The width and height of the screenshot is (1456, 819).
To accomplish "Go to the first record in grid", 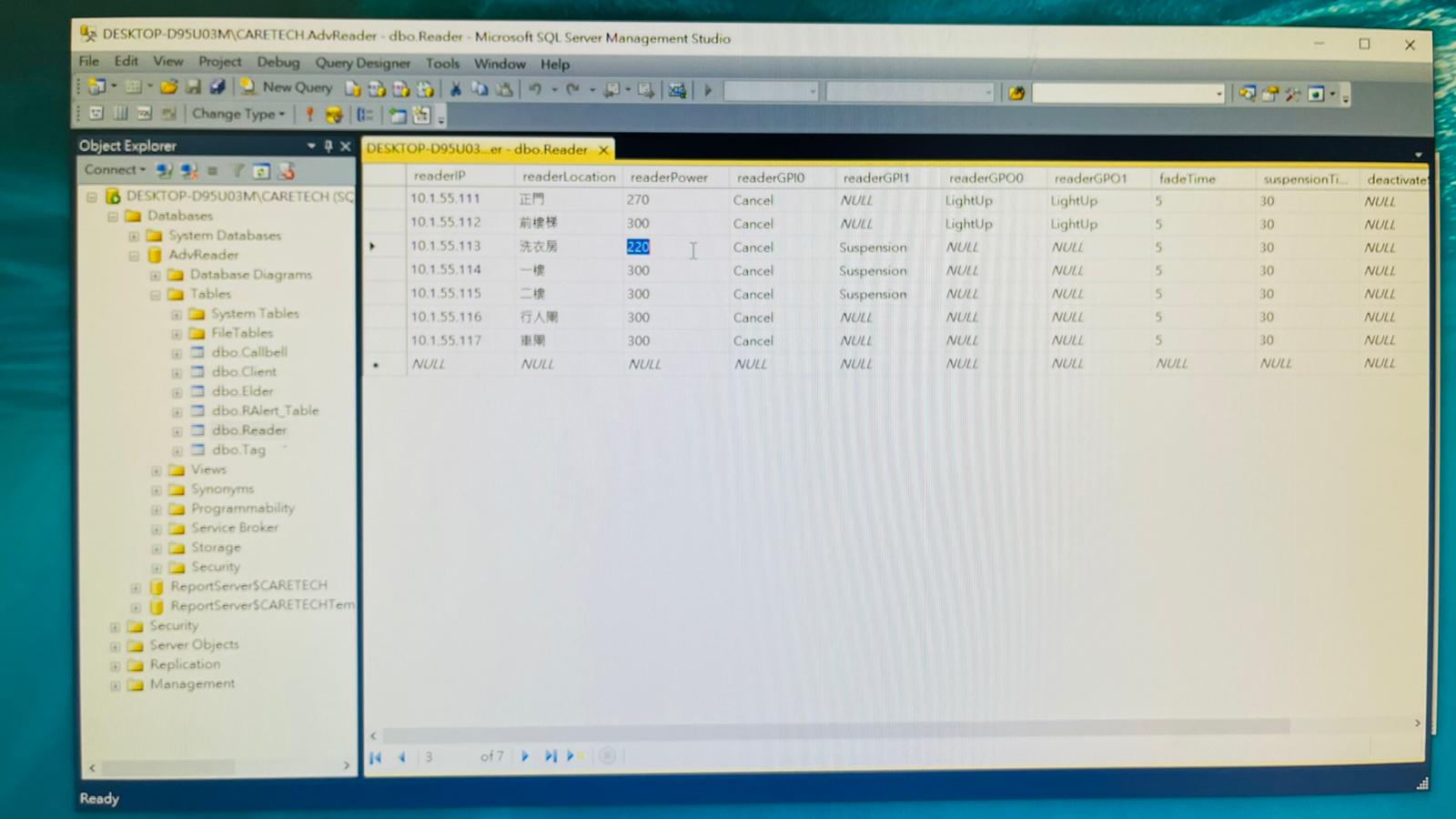I will tap(376, 757).
